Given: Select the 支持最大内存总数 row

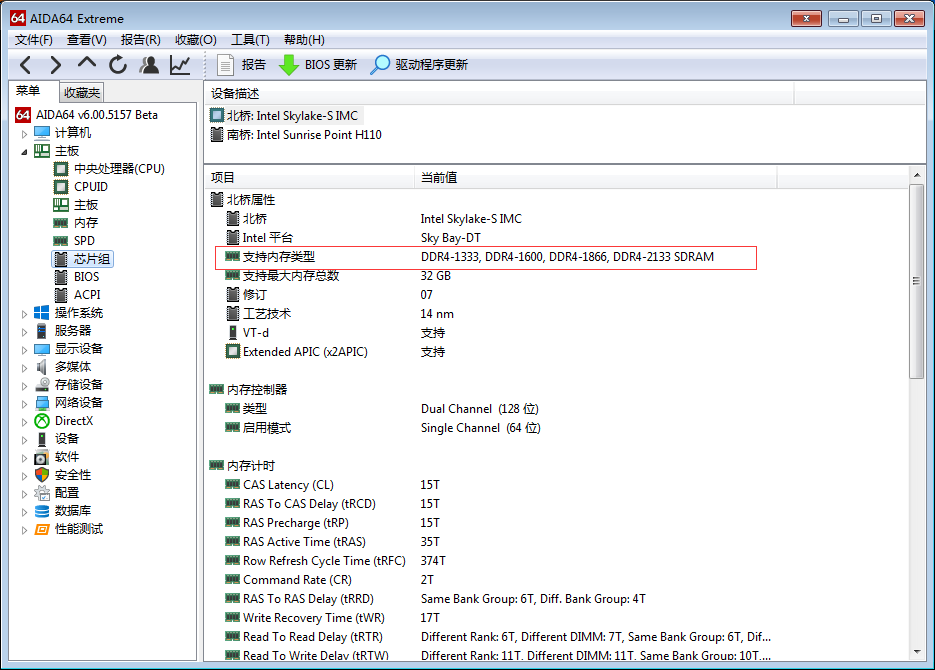Looking at the screenshot, I should point(338,276).
